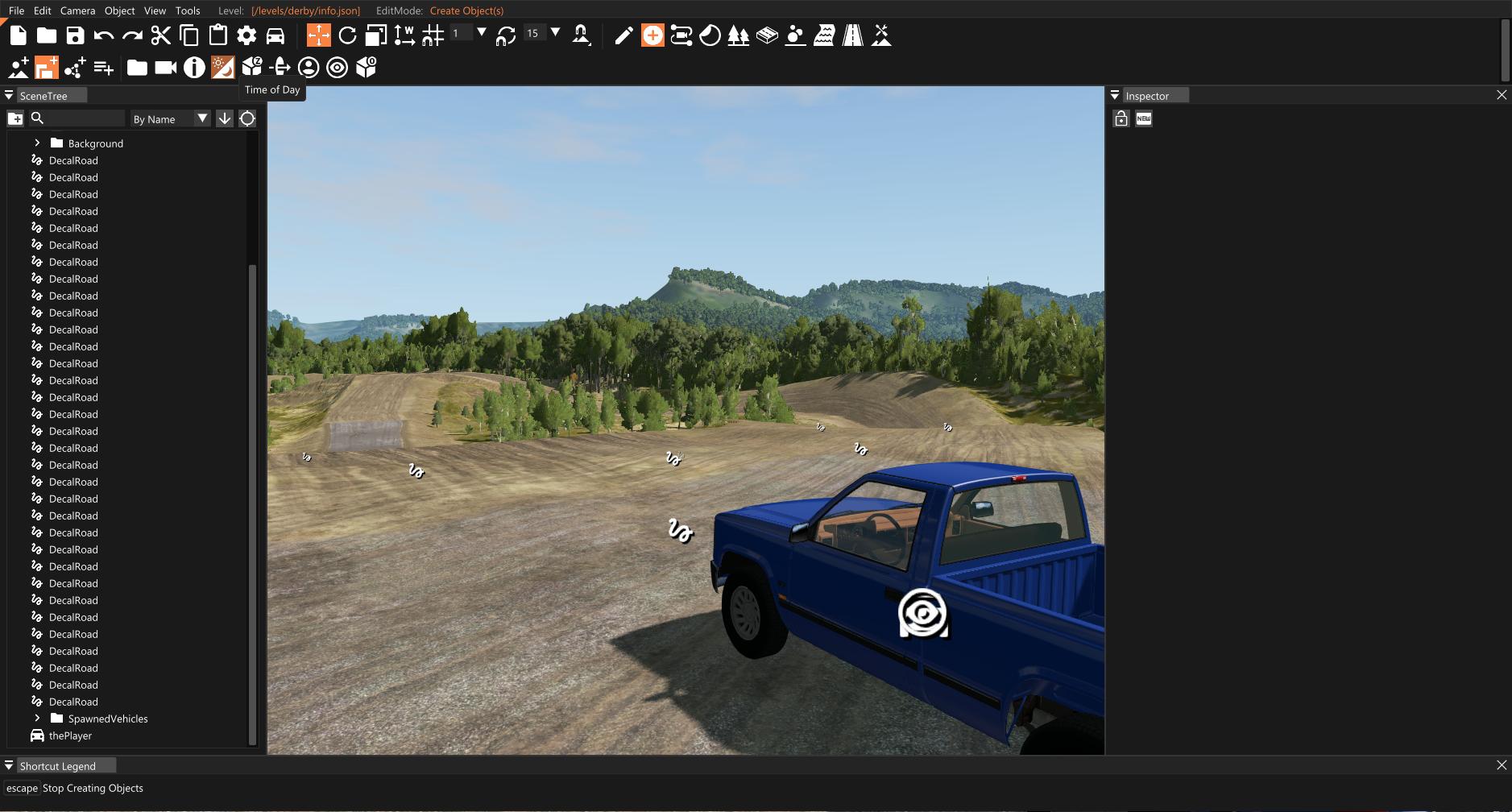Open the Camera menu
1512x812 pixels.
(x=77, y=10)
